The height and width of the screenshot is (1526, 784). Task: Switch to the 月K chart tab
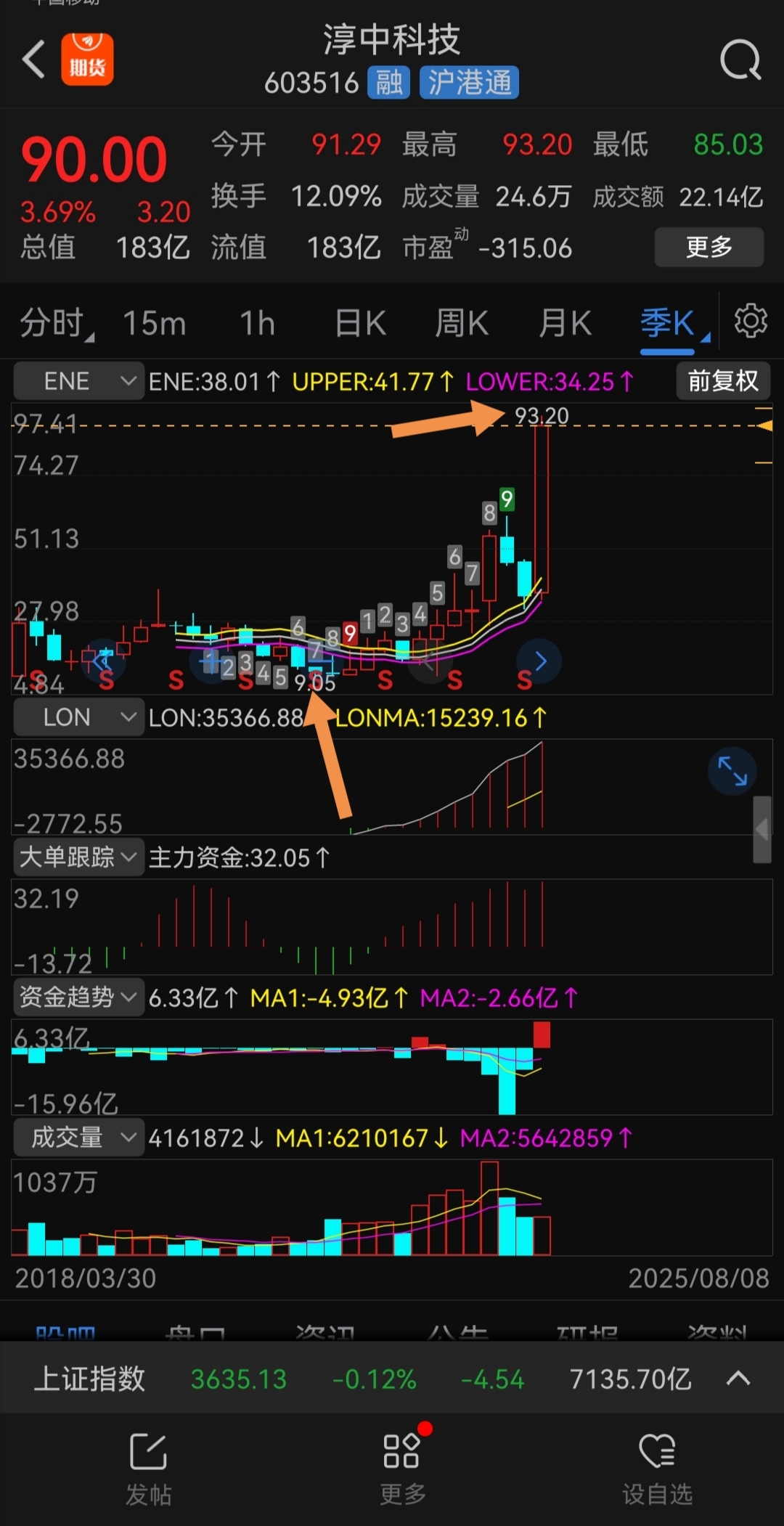tap(565, 324)
